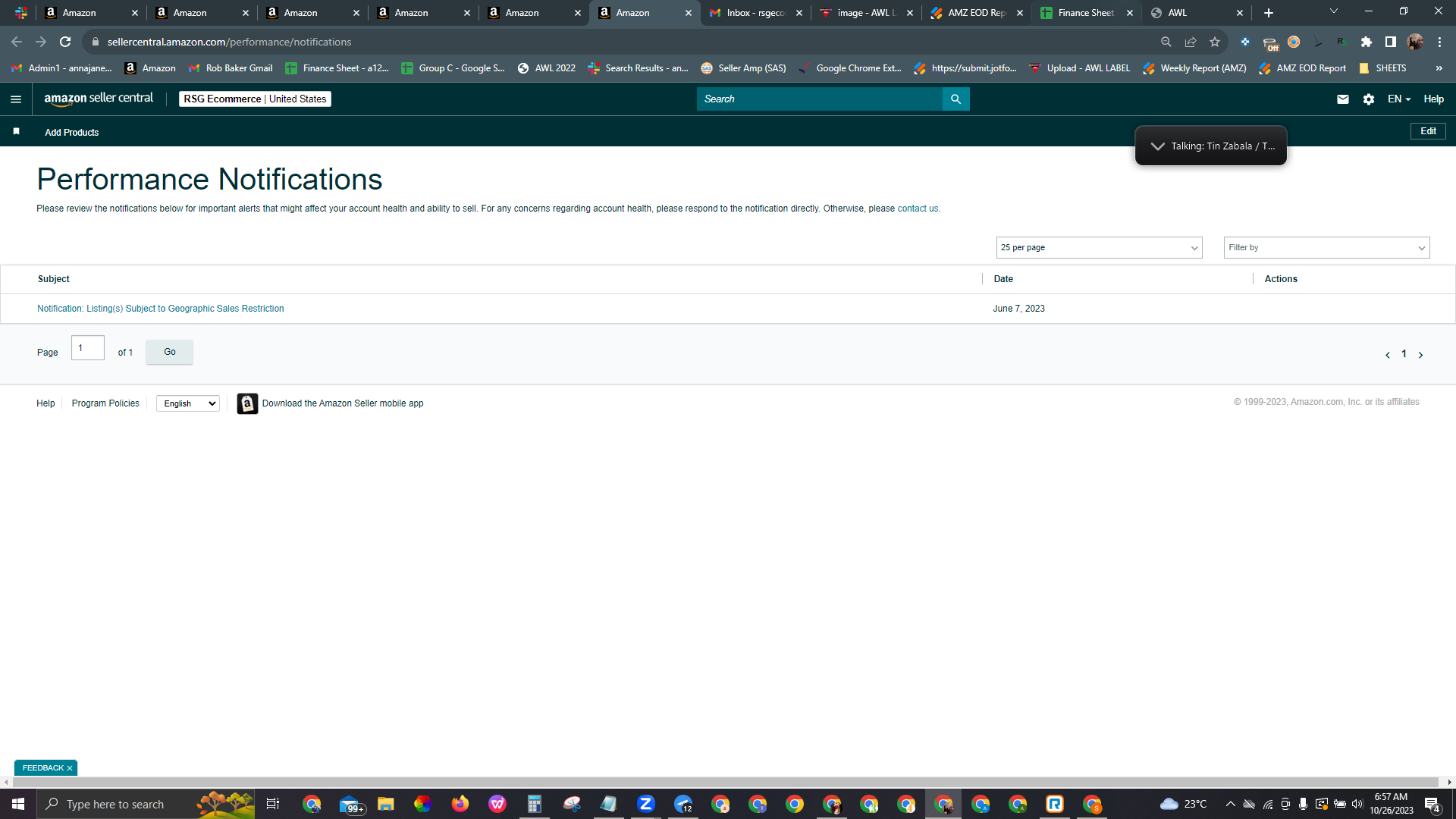
Task: Click the search magnifier button in Seller Central
Action: tap(955, 99)
